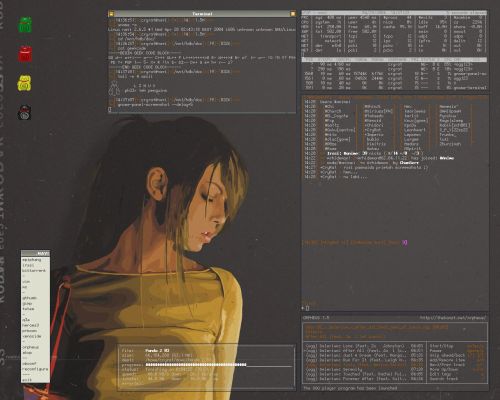This screenshot has width=500, height=400.
Task: Click the Terminal window's top-right corner button
Action: (293, 14)
